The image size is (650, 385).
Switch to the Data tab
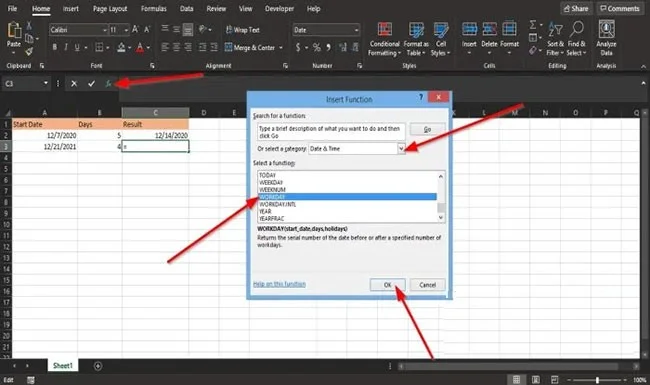[x=187, y=9]
